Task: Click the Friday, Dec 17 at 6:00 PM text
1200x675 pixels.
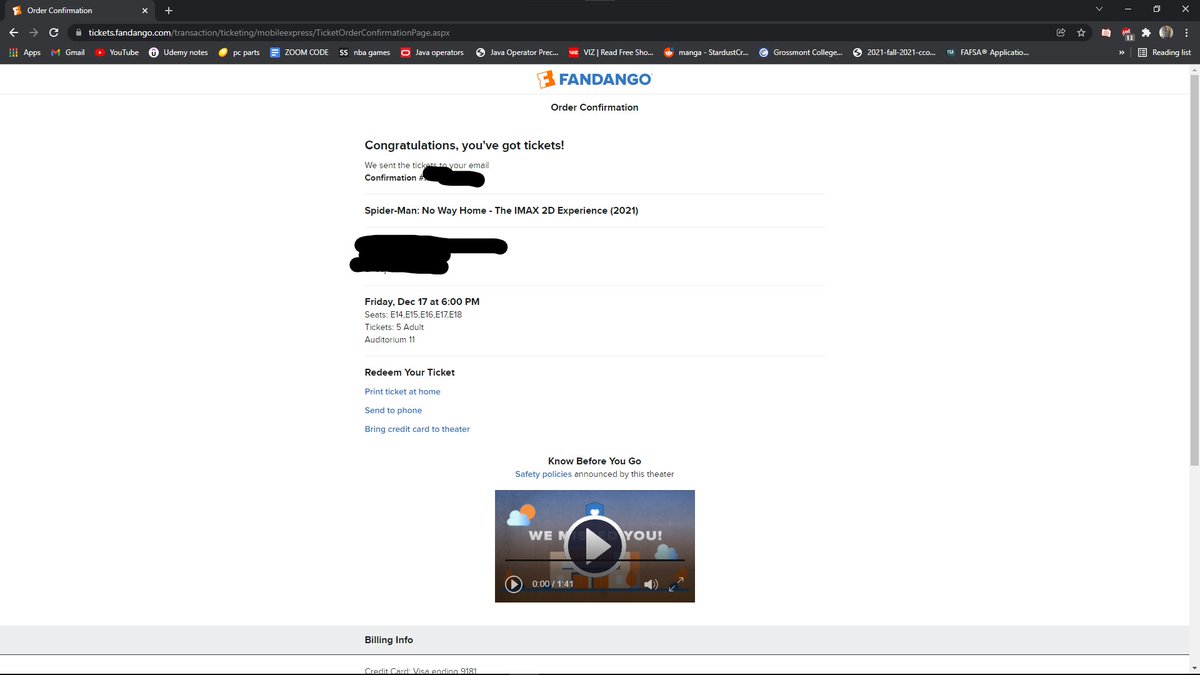Action: pos(422,302)
